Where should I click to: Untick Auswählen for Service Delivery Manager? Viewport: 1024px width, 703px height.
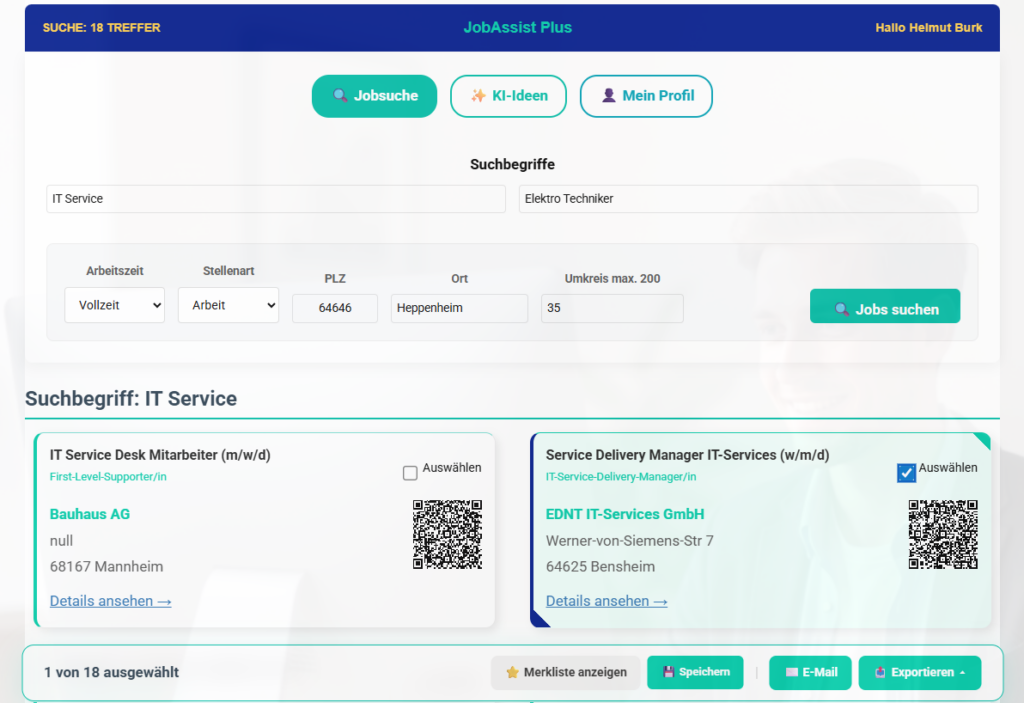pos(906,473)
